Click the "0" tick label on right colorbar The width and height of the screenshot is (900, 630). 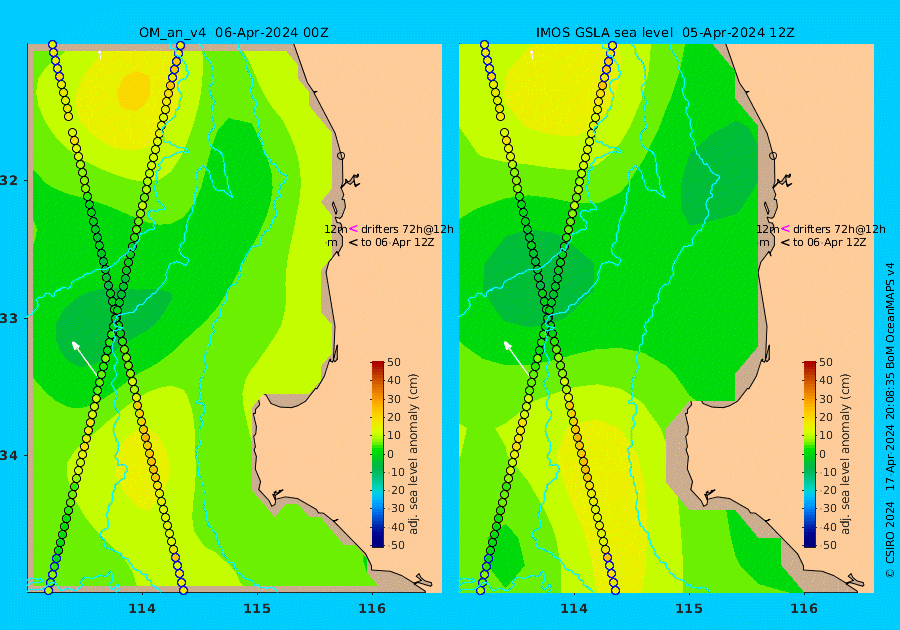click(822, 454)
